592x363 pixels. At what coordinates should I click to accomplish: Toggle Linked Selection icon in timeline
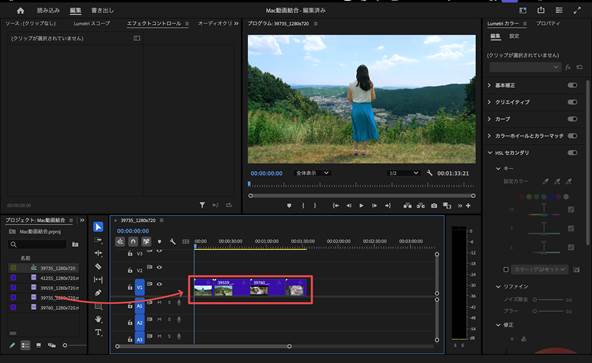pos(146,241)
